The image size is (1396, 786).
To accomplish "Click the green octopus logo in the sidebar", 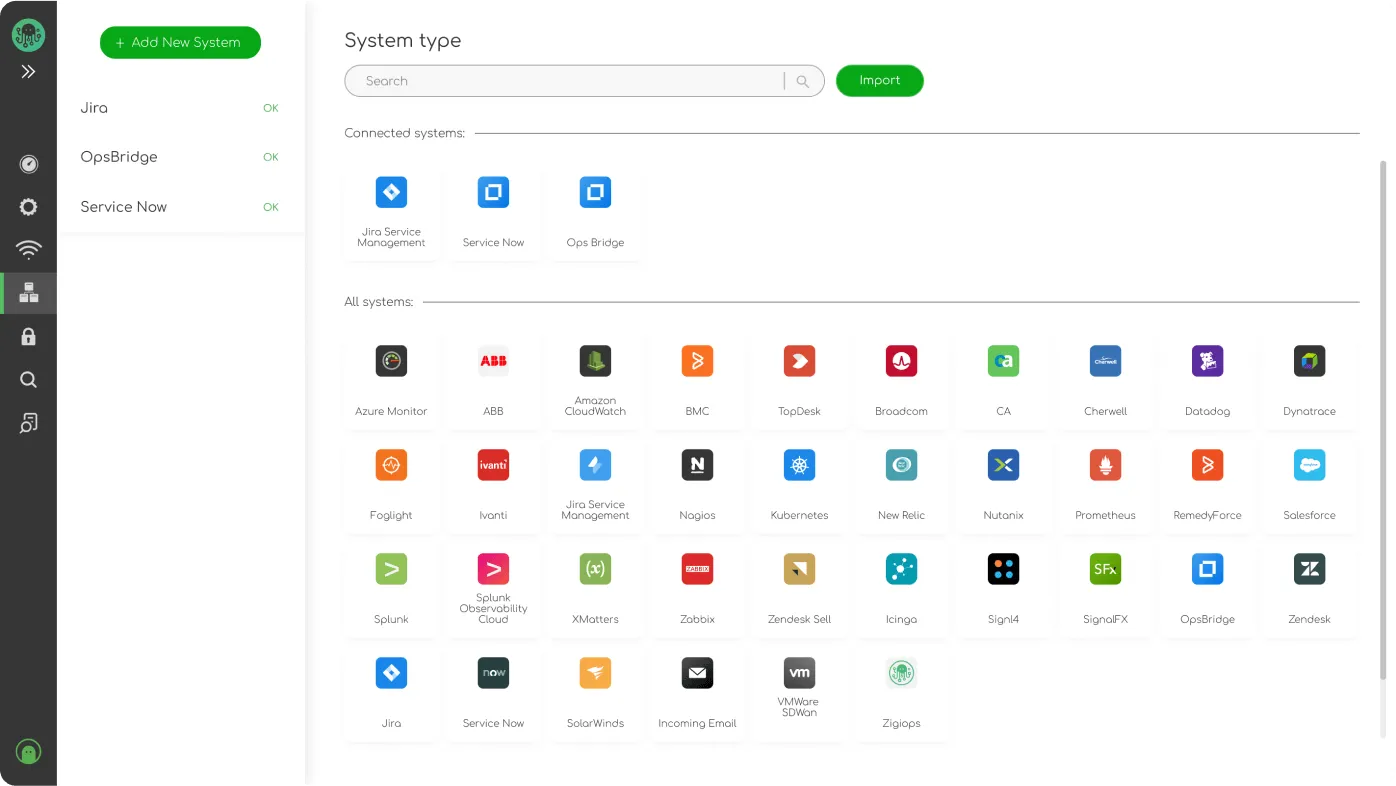I will (x=28, y=36).
